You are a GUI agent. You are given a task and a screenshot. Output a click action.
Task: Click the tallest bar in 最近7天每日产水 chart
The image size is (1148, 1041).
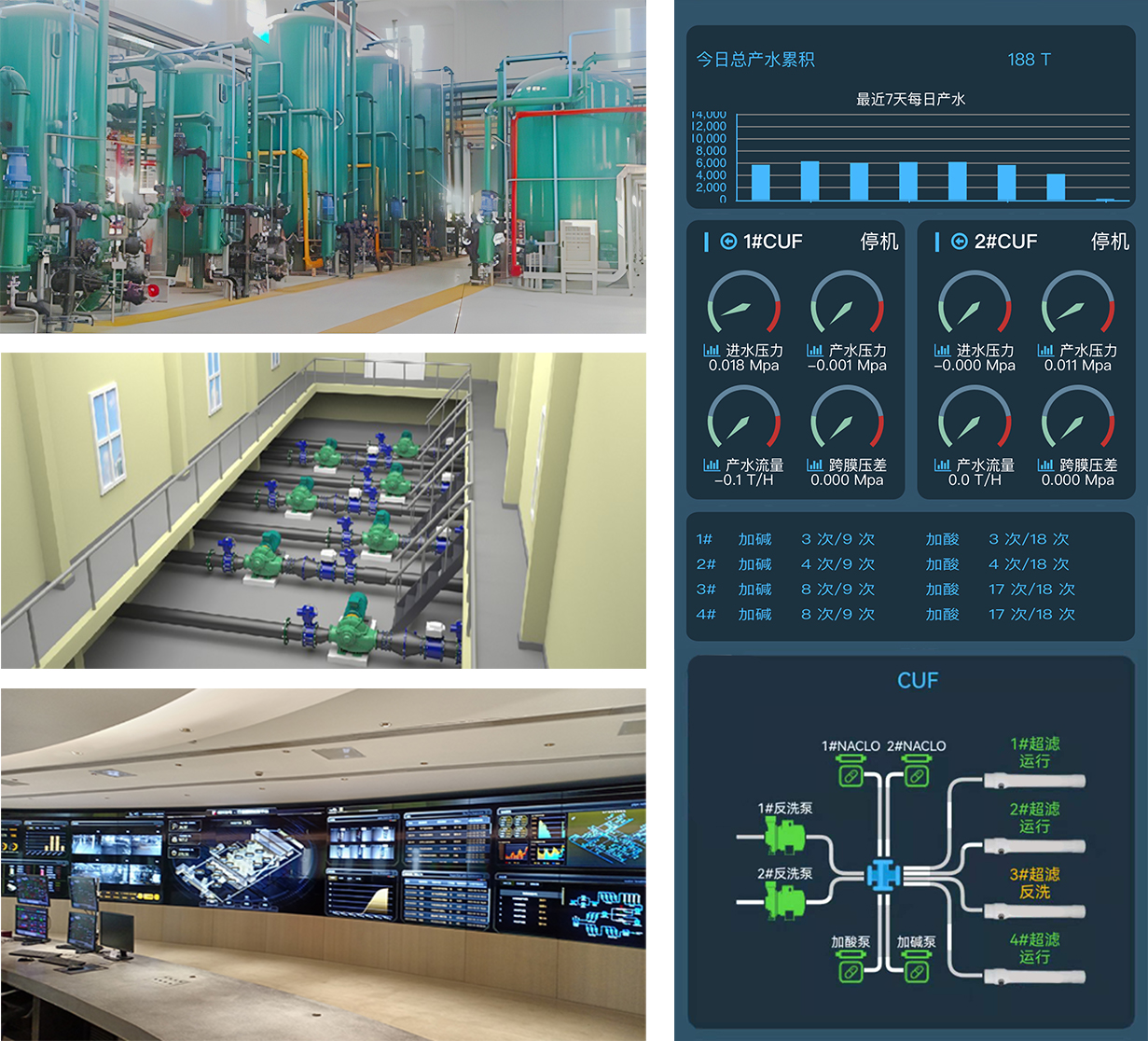coord(809,181)
